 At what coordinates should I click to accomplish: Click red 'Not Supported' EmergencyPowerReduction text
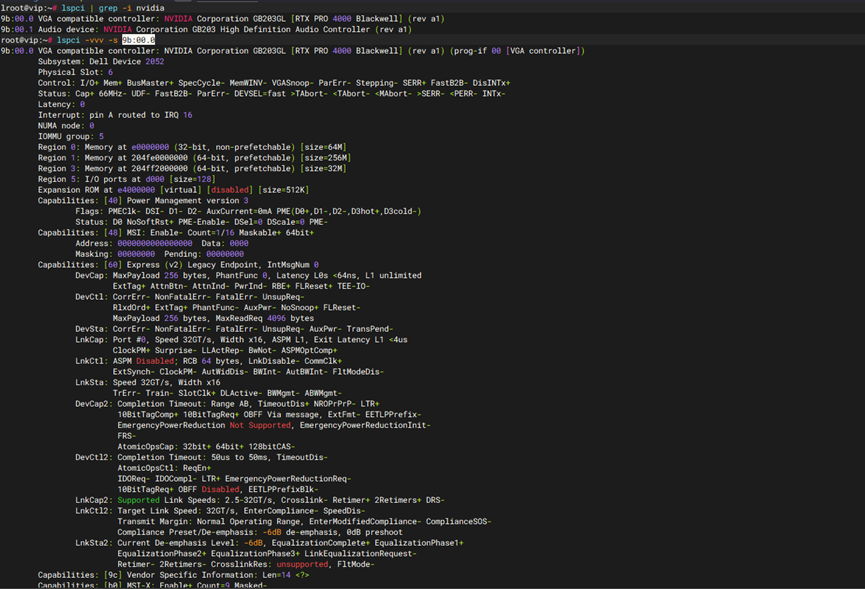coord(260,425)
